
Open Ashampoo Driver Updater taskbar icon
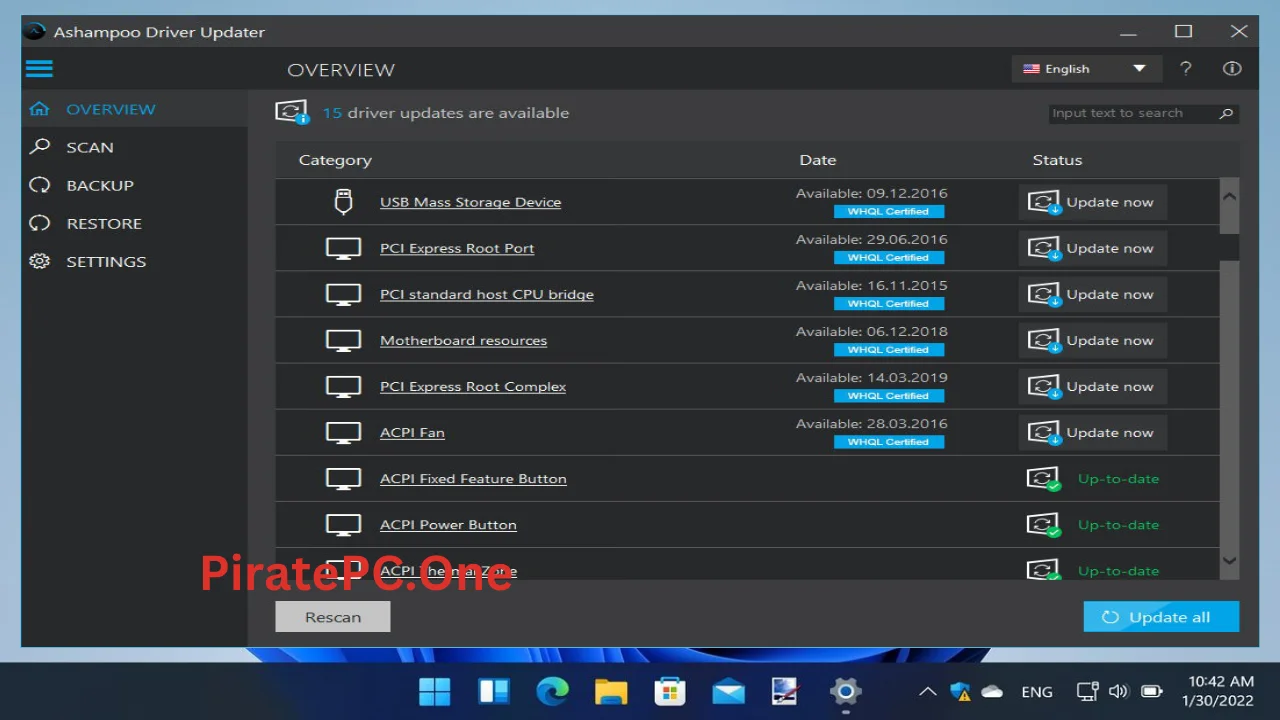(x=786, y=691)
